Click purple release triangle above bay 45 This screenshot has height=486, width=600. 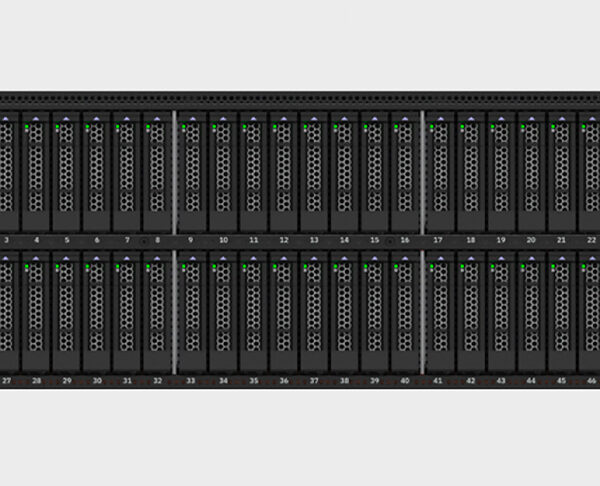(x=562, y=259)
